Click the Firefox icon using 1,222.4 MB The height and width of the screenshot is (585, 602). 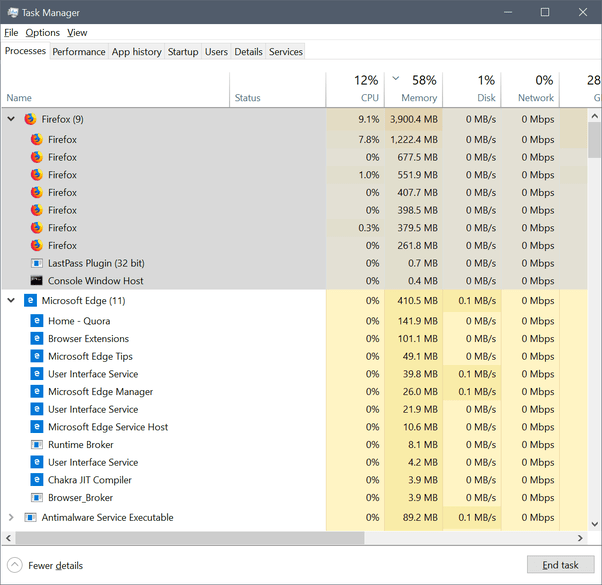click(x=36, y=139)
